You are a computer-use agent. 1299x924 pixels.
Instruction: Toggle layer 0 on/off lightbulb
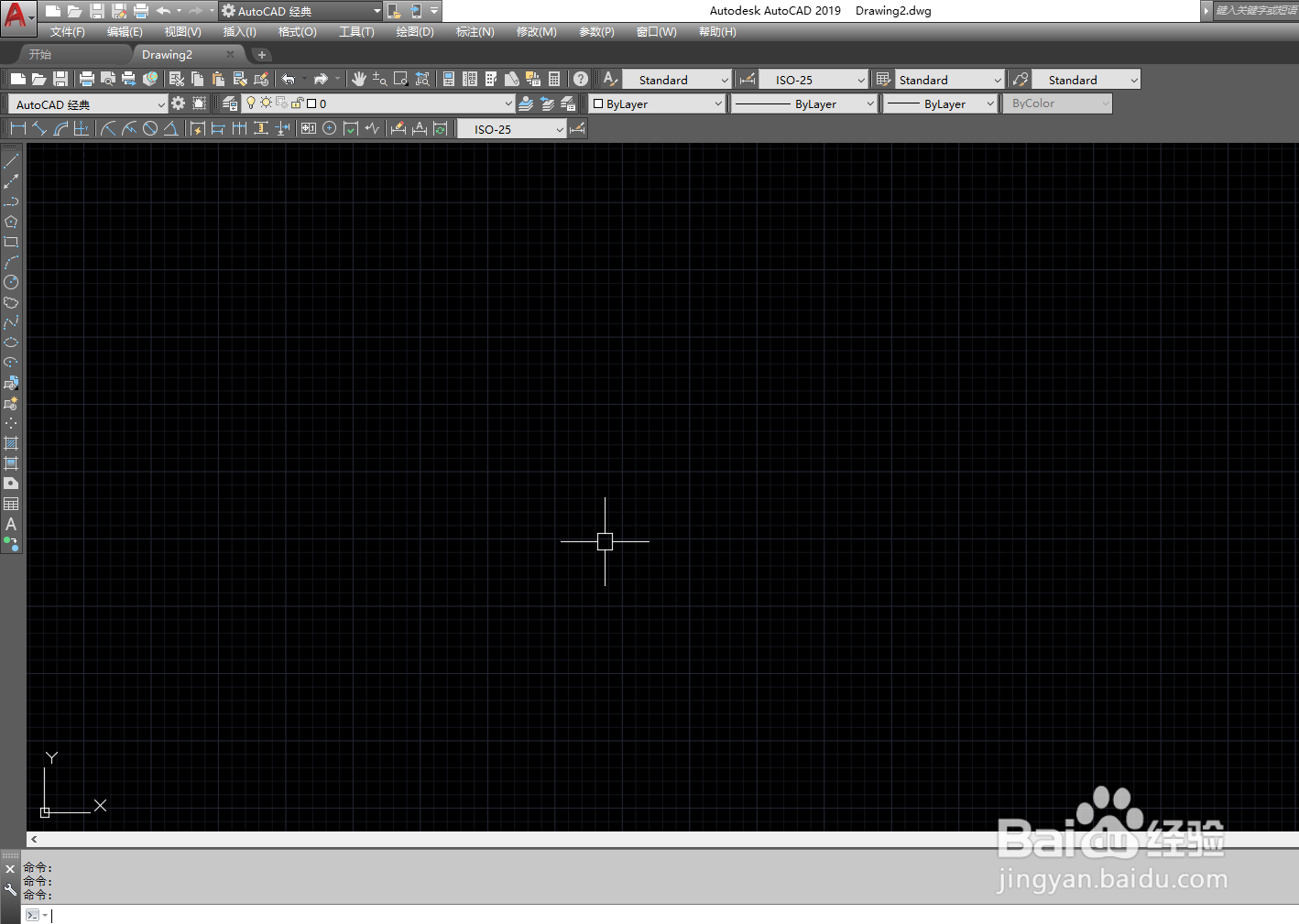pos(251,103)
